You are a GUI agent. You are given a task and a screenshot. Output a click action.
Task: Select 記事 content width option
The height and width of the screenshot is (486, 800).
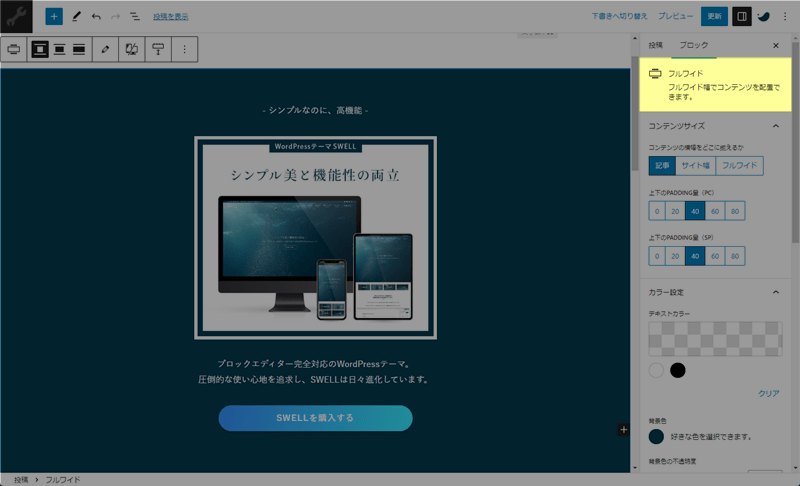pyautogui.click(x=662, y=166)
